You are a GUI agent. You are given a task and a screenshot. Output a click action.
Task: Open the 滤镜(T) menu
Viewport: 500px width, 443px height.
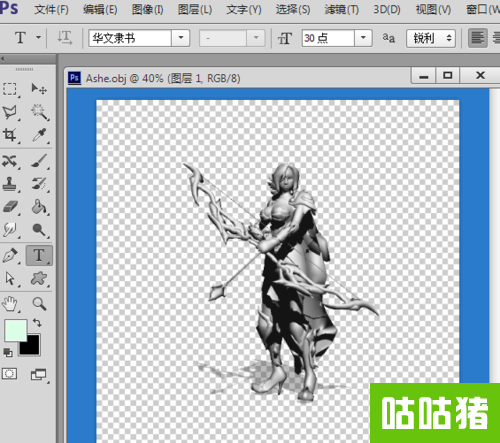(x=342, y=10)
